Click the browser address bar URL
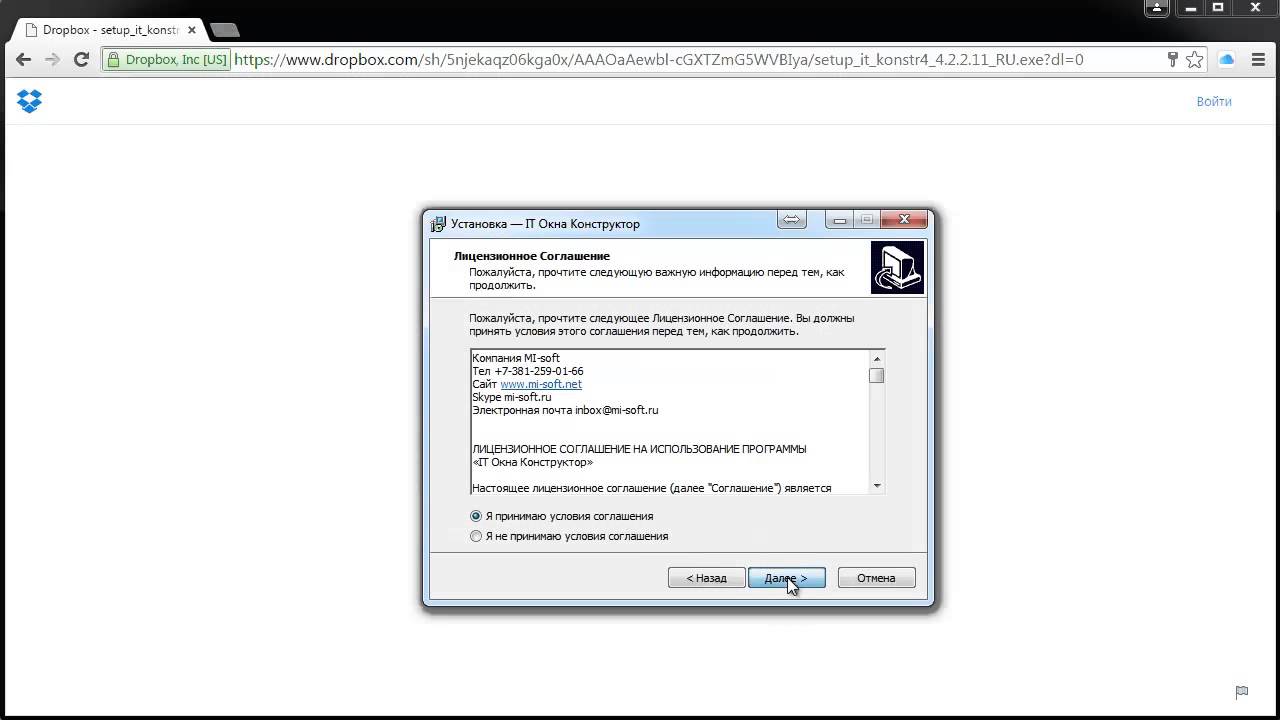 [x=658, y=60]
